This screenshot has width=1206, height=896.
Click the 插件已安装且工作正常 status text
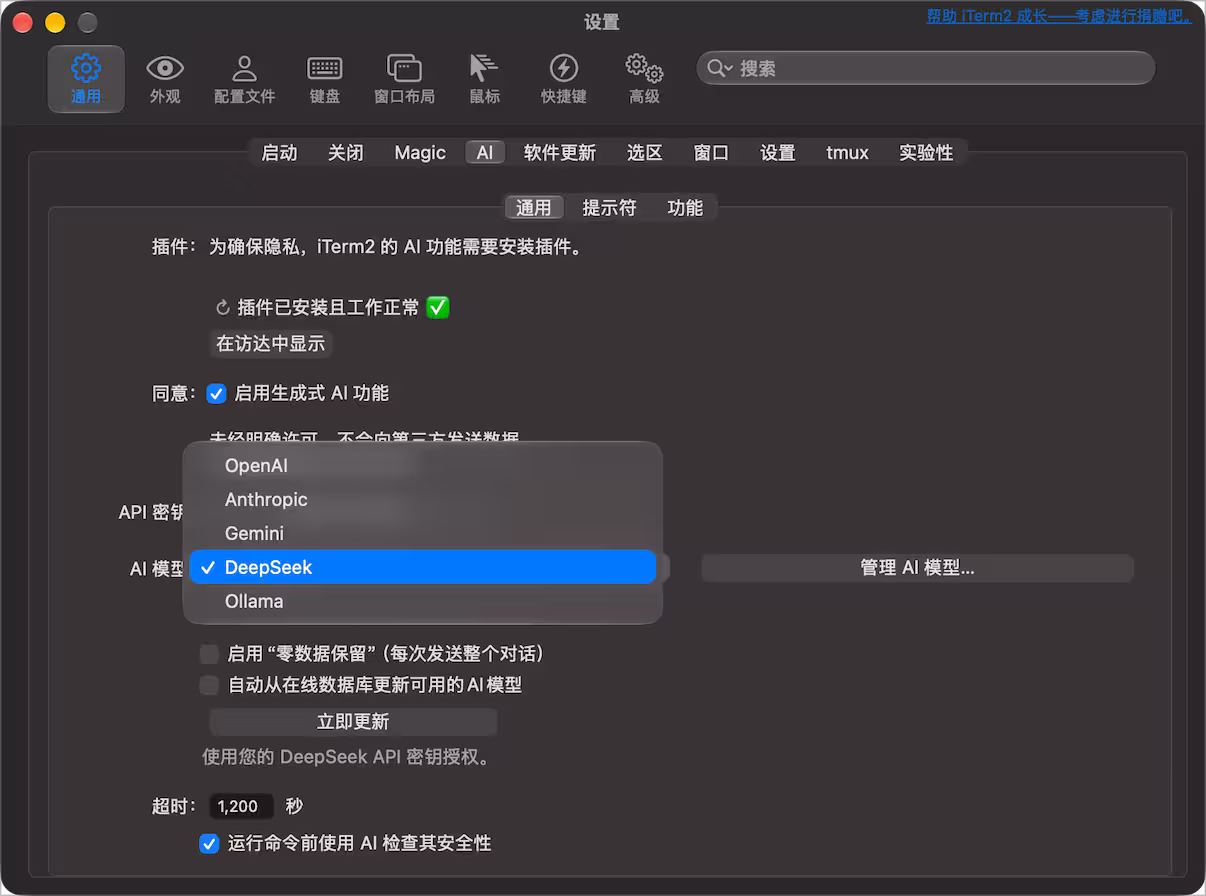pos(329,308)
